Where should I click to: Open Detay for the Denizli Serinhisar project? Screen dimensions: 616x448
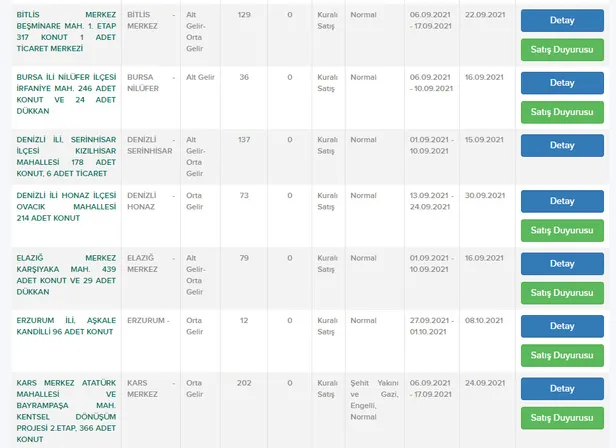562,145
